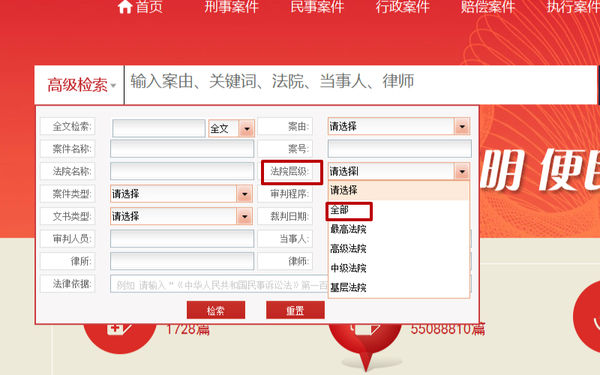
Task: Expand the 全文 scope dropdown arrow
Action: (246, 128)
